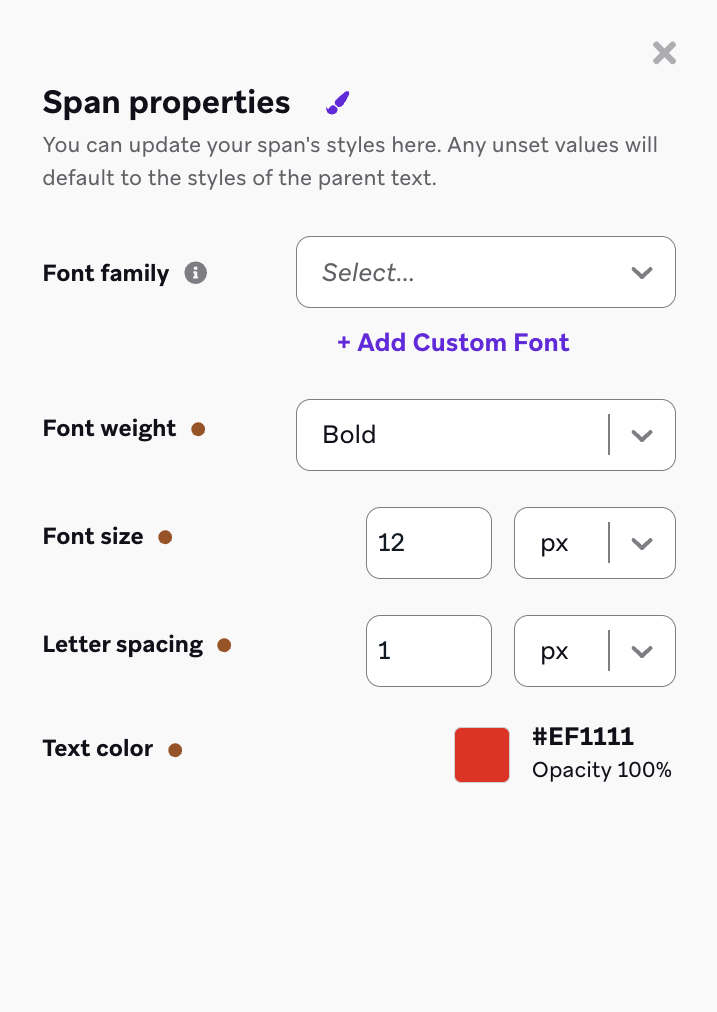Open the Font family Select dropdown

click(x=485, y=272)
